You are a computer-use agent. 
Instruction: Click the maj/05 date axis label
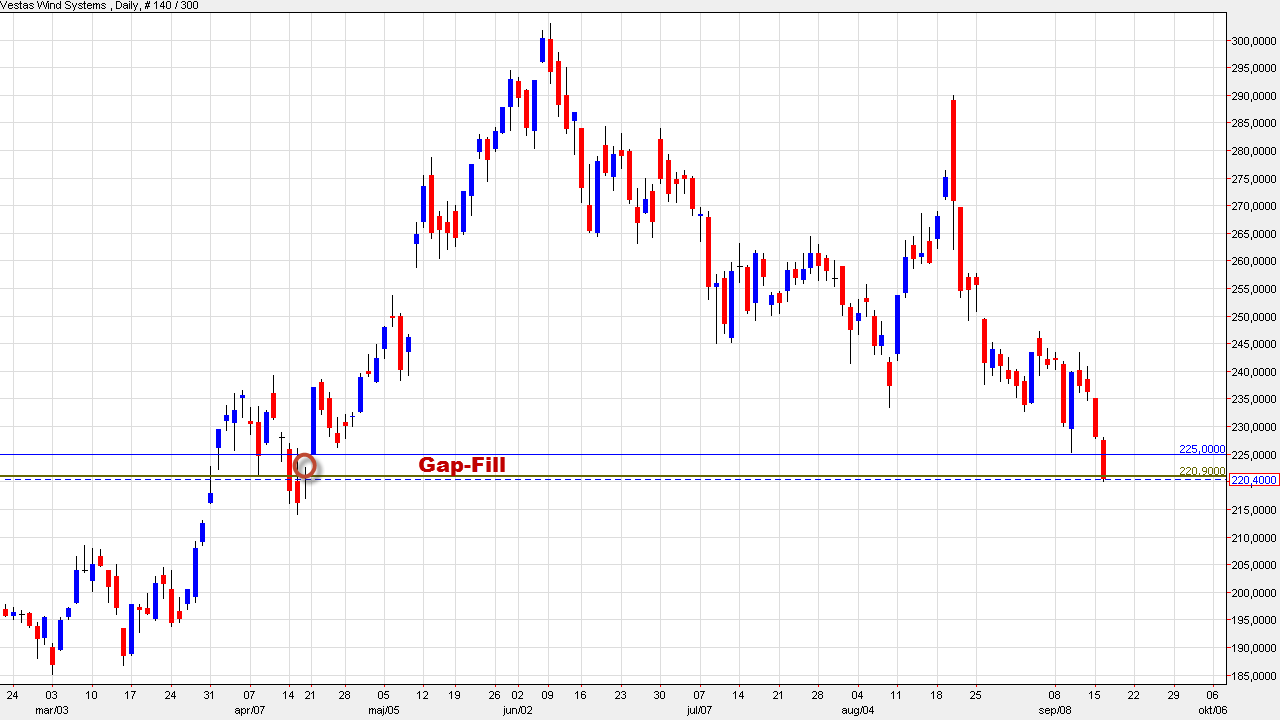[x=385, y=710]
